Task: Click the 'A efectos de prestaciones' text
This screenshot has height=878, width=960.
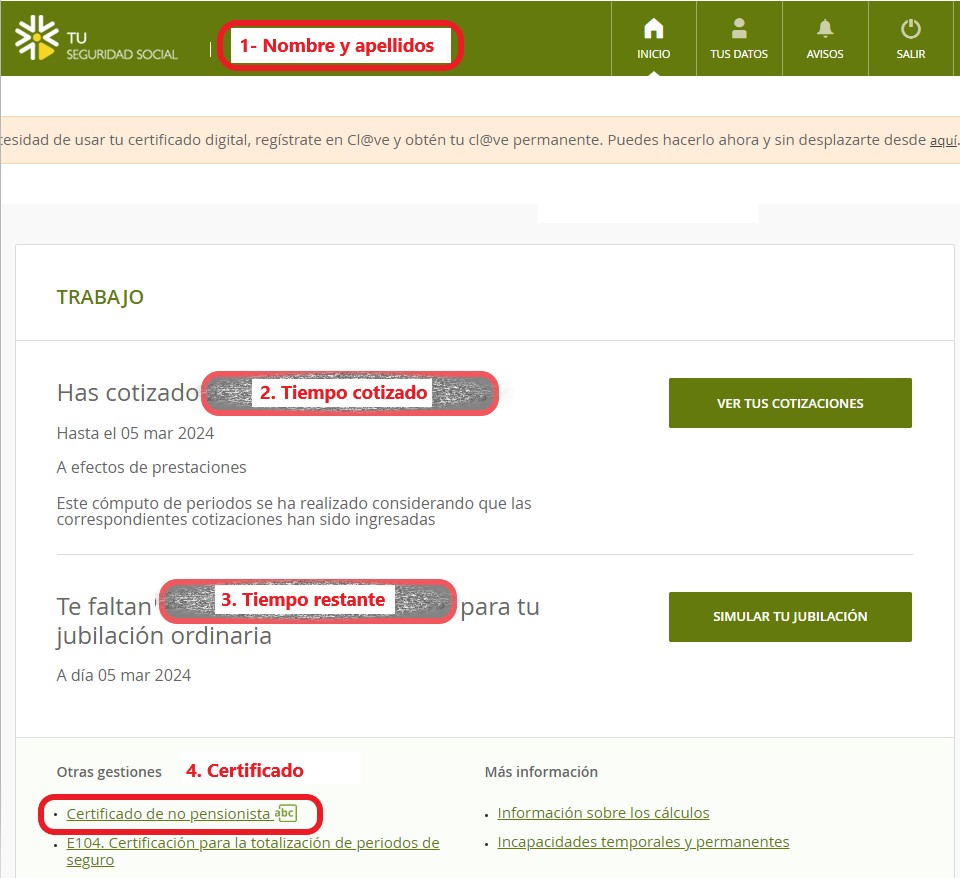Action: (x=151, y=467)
